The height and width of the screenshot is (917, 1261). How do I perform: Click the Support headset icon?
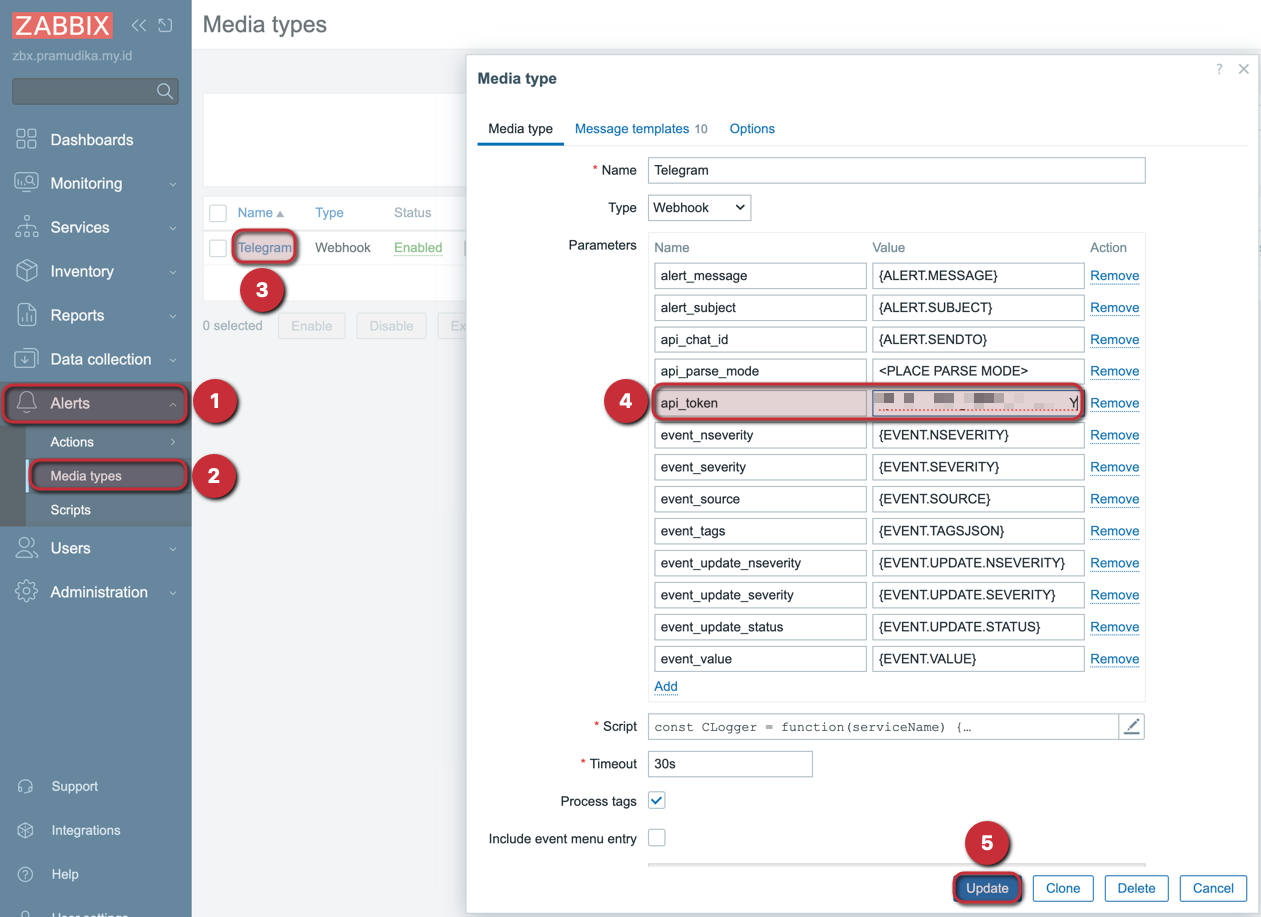(26, 786)
